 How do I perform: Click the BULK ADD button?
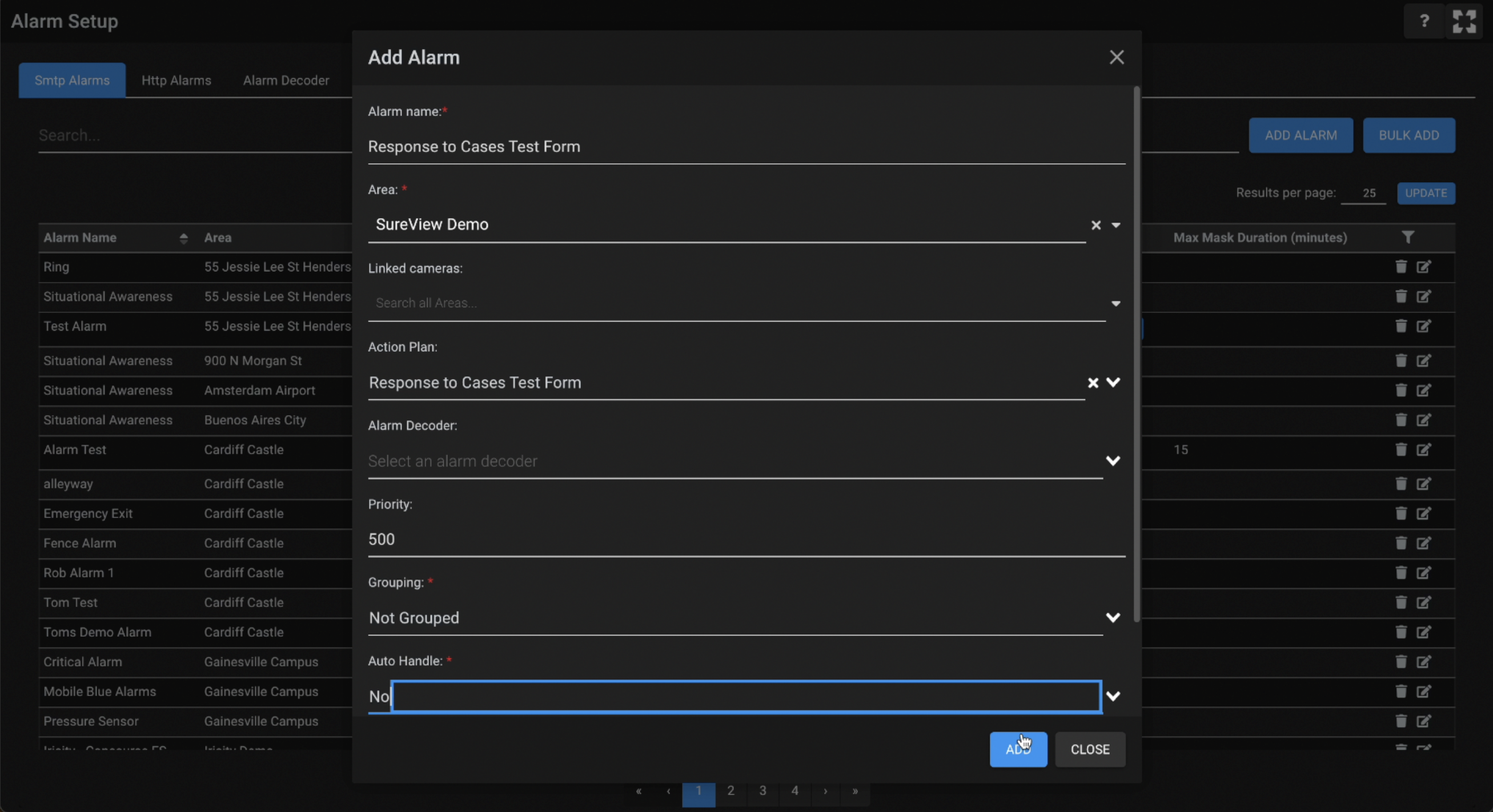[1409, 135]
